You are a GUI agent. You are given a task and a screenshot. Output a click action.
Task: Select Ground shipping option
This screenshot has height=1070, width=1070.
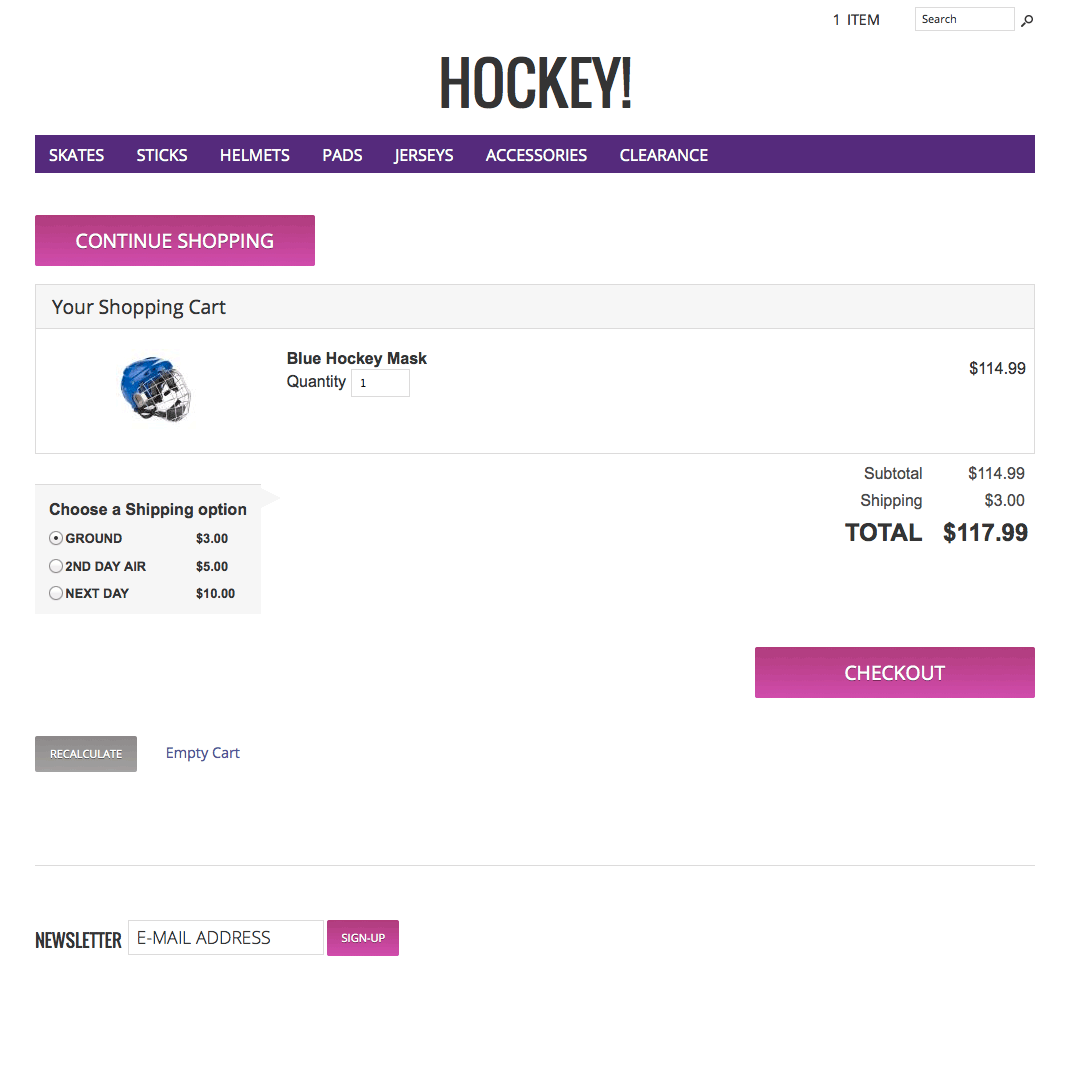(x=56, y=538)
